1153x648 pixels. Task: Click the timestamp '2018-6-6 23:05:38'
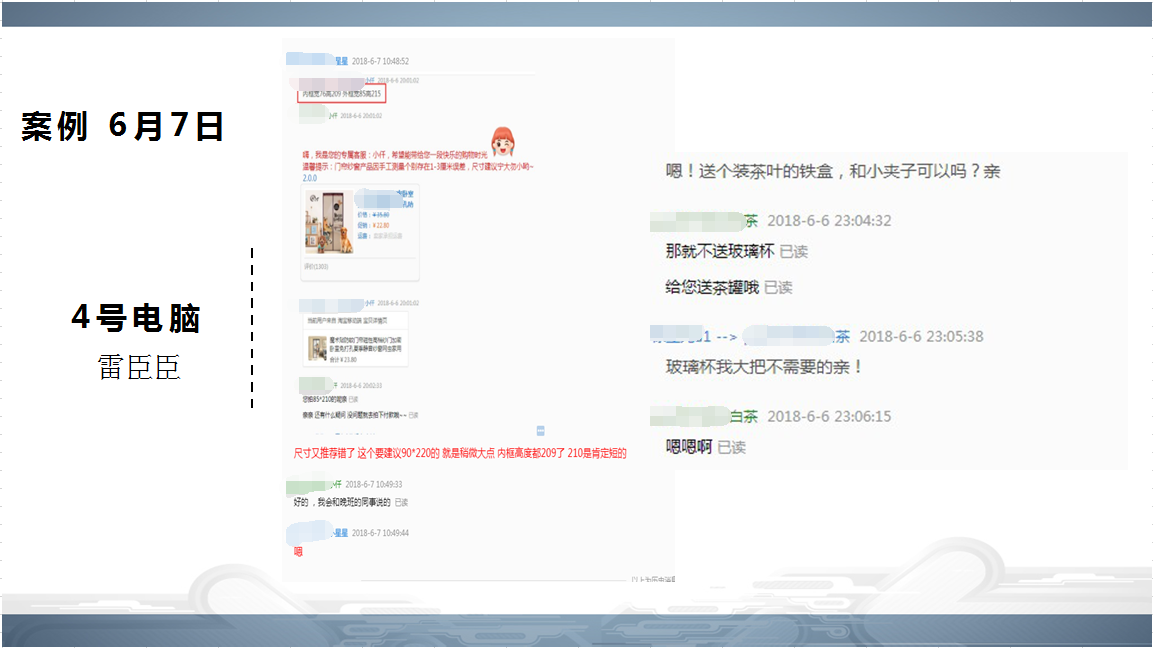coord(921,336)
